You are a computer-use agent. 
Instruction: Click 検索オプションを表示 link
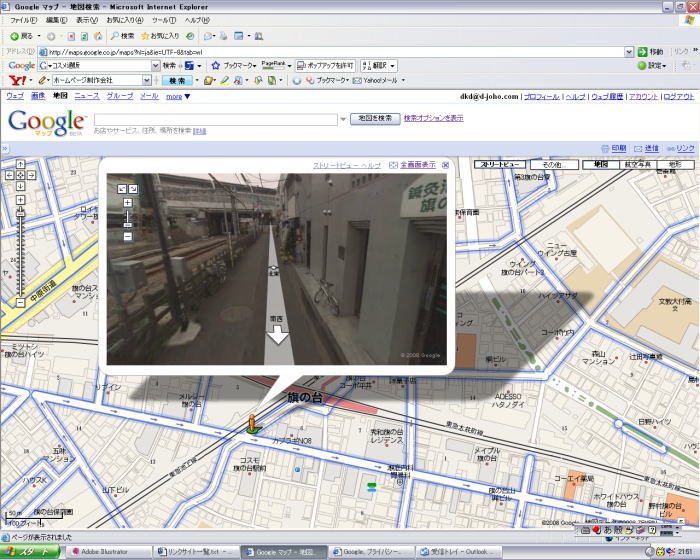pyautogui.click(x=433, y=118)
